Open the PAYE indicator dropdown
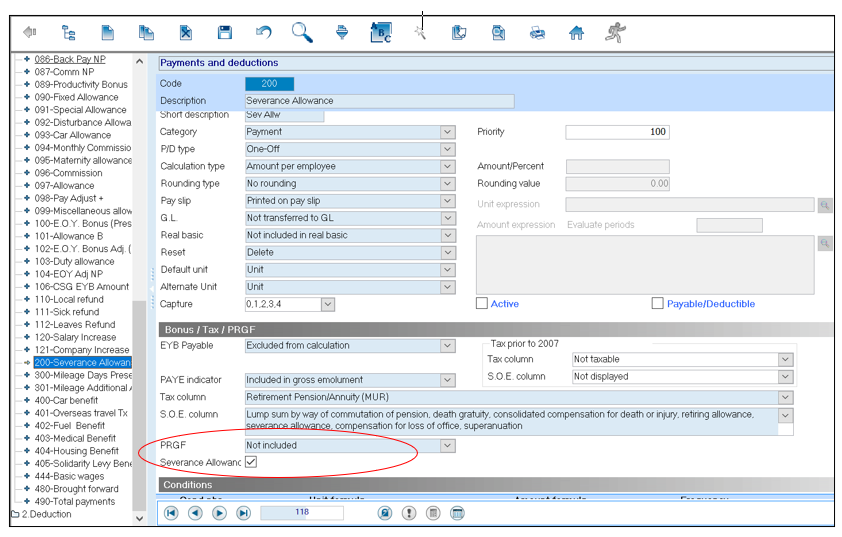Viewport: 842px width, 537px height. pos(447,379)
